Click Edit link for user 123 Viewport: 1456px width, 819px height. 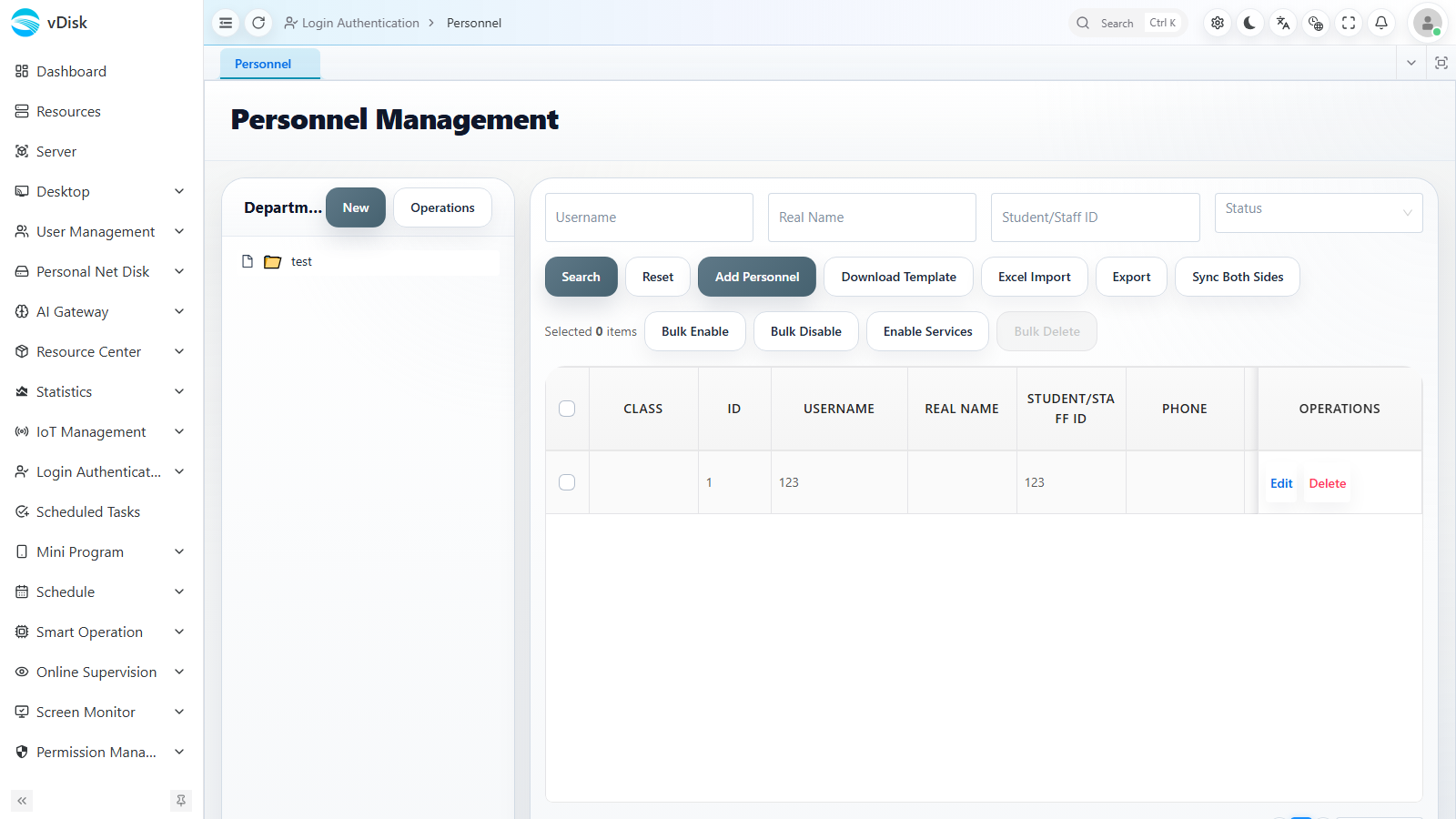(1281, 483)
